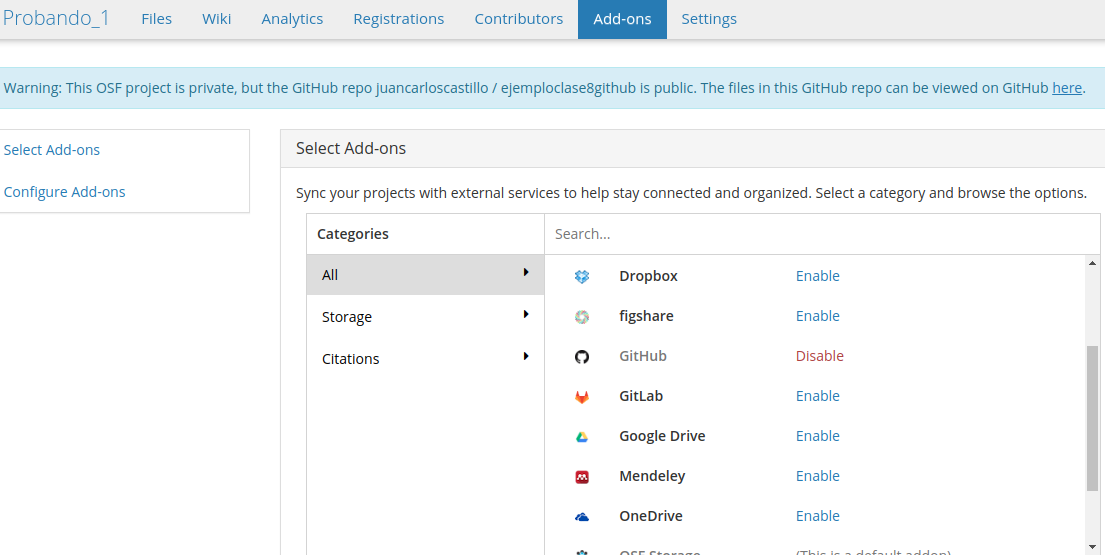Click the GitHub add-on name
Viewport: 1105px width, 555px height.
tap(643, 356)
